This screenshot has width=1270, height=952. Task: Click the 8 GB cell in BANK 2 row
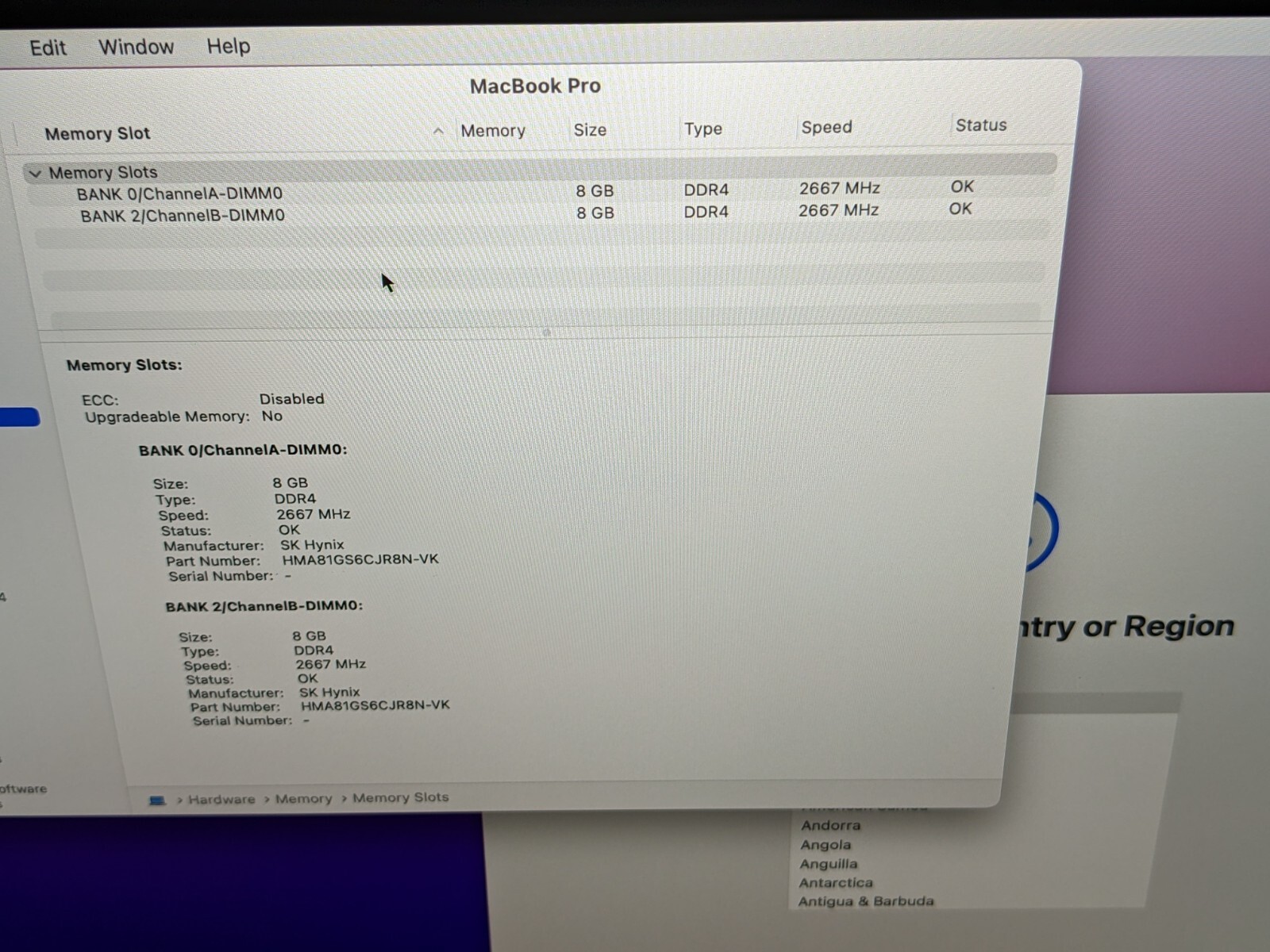pos(595,213)
